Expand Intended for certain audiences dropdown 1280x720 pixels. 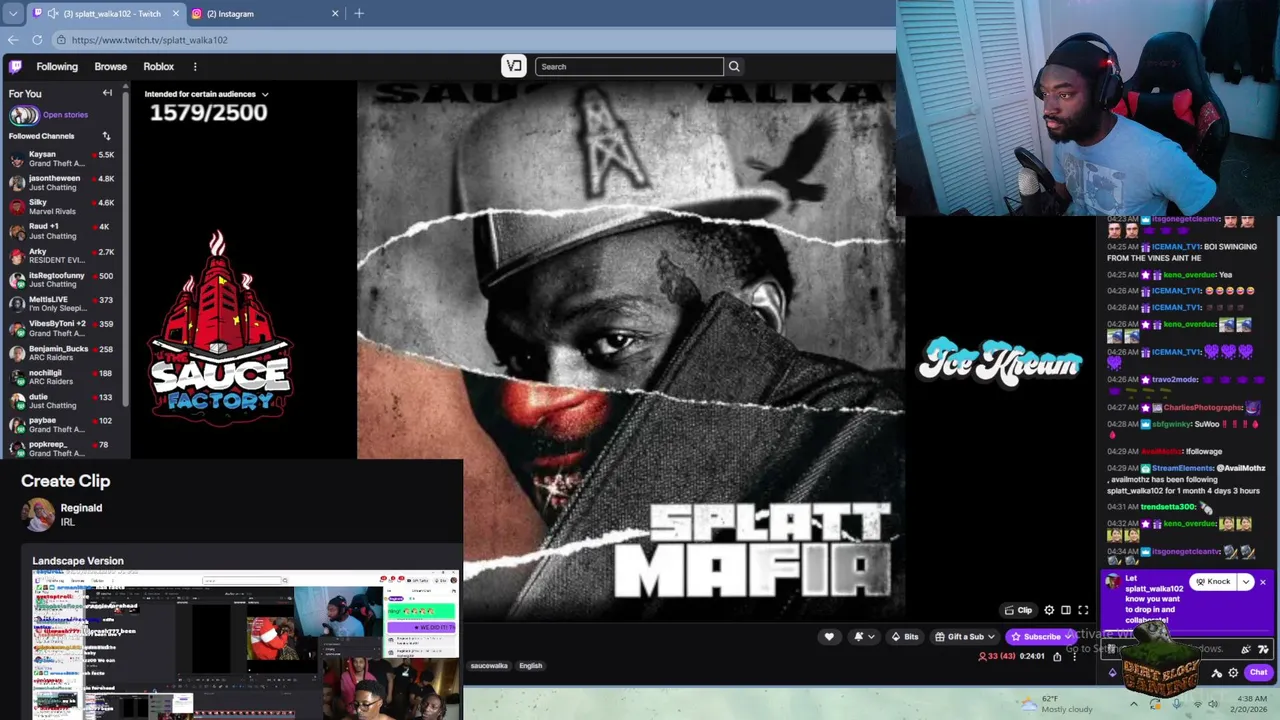pos(207,94)
